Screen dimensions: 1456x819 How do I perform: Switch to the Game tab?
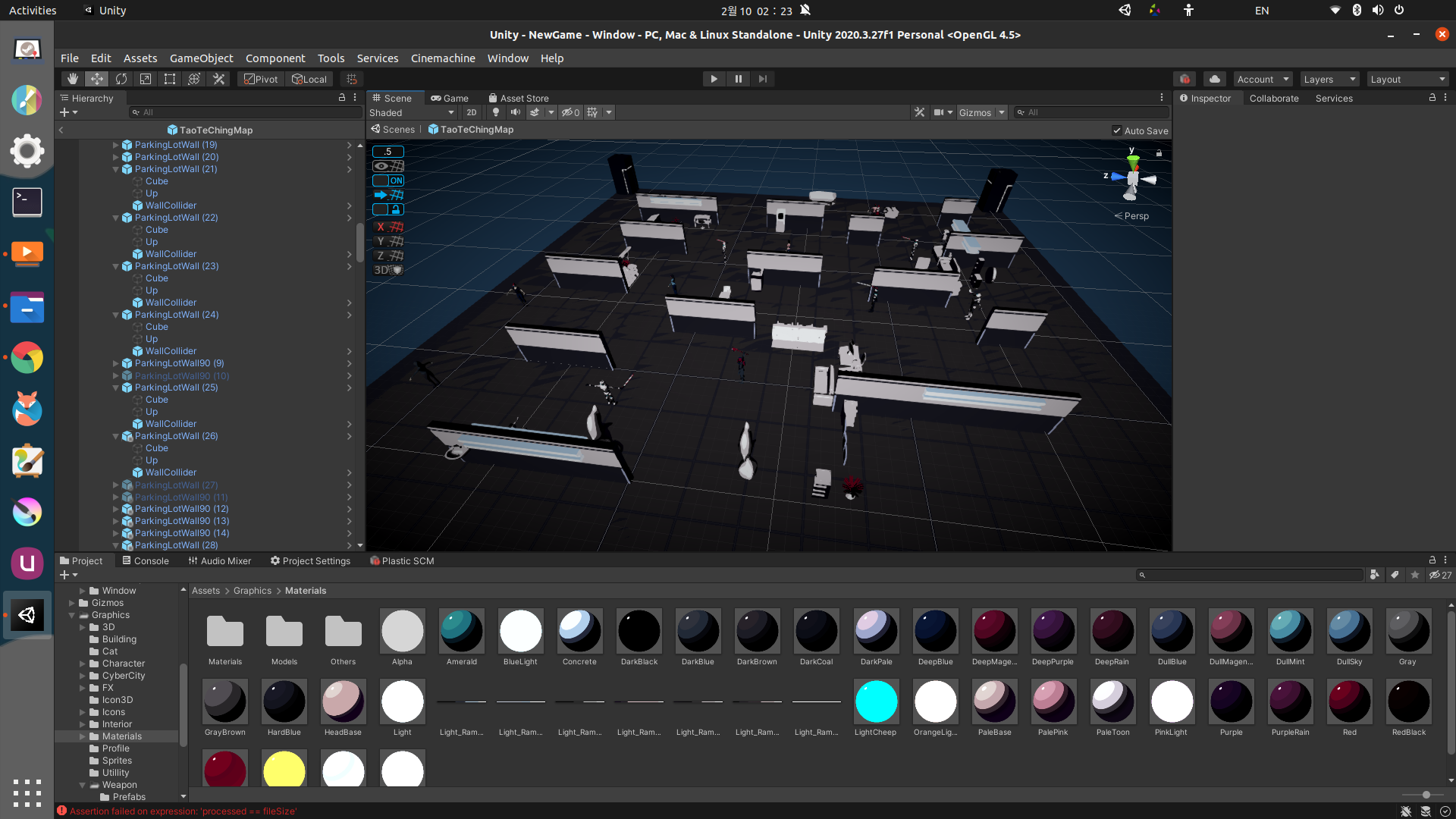450,98
